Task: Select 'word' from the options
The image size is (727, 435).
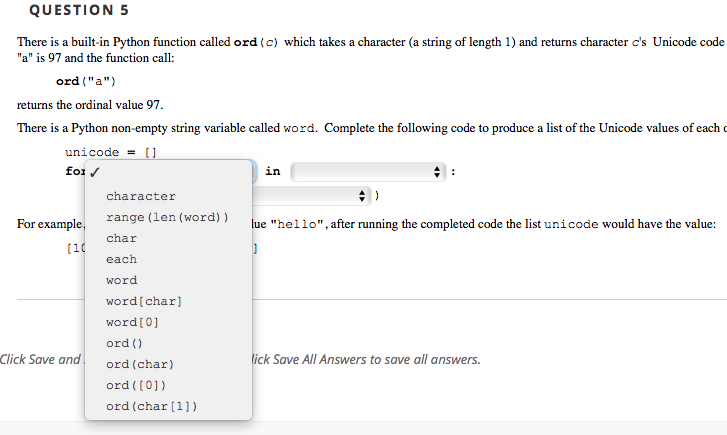Action: pos(122,280)
